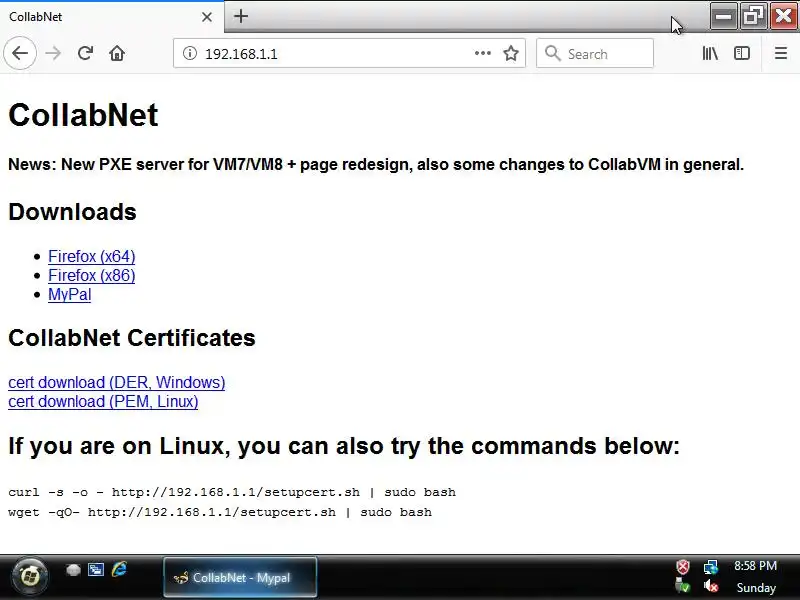Click the wget setupcert.sh command line
The image size is (800, 600).
220,512
